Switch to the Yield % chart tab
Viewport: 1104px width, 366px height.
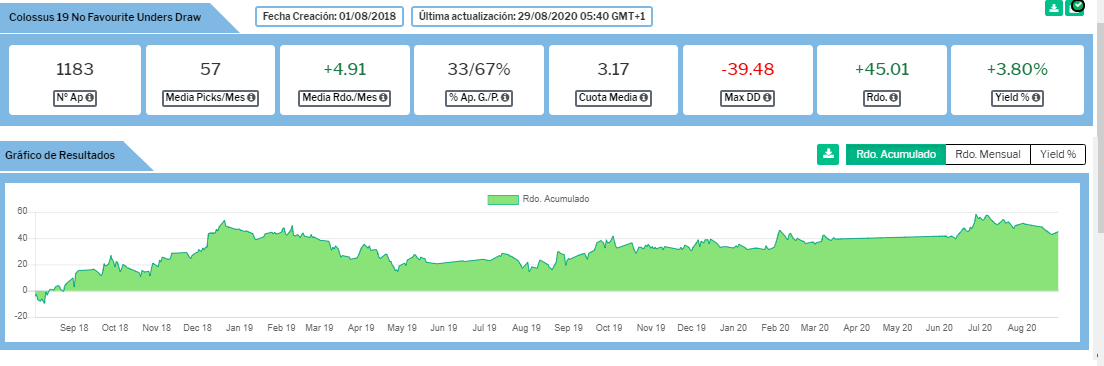pyautogui.click(x=1058, y=154)
